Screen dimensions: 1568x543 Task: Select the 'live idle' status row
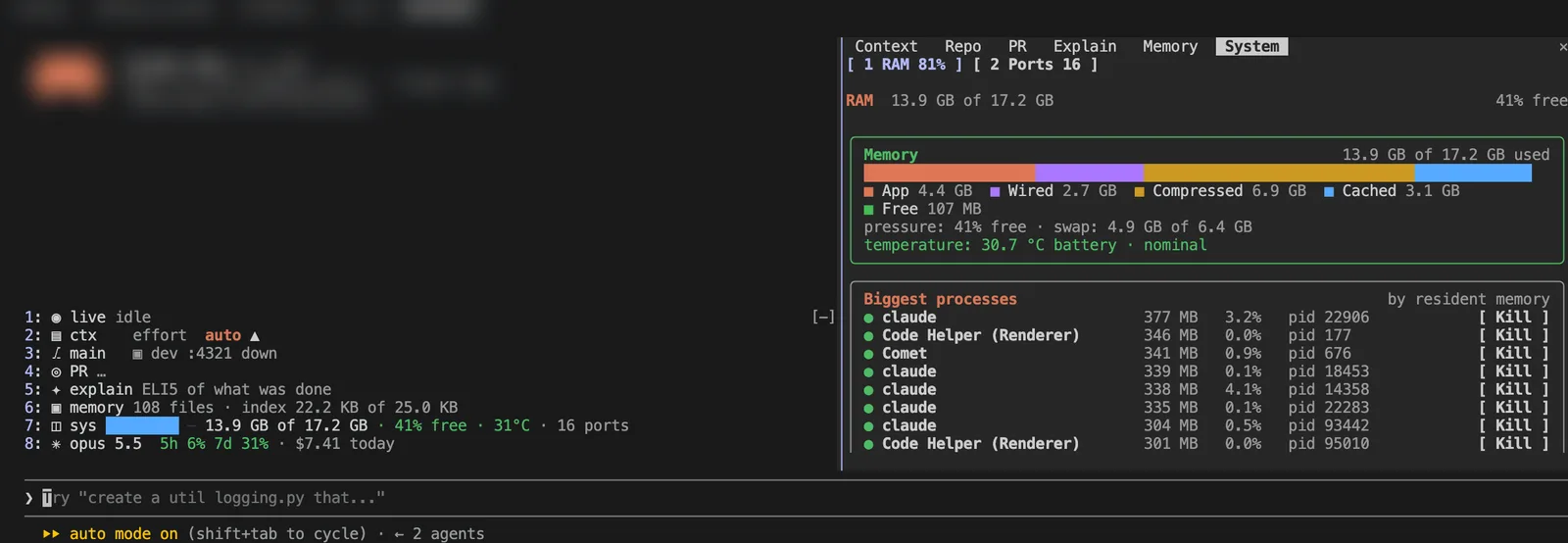110,318
